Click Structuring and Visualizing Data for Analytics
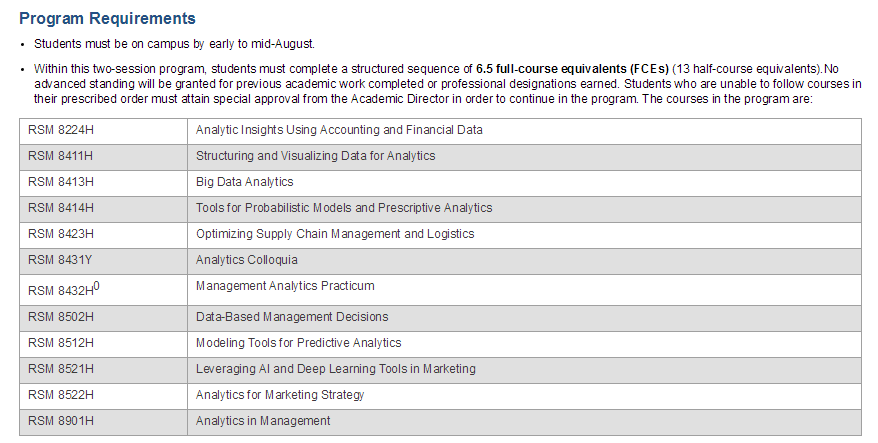The height and width of the screenshot is (443, 878). (x=315, y=156)
